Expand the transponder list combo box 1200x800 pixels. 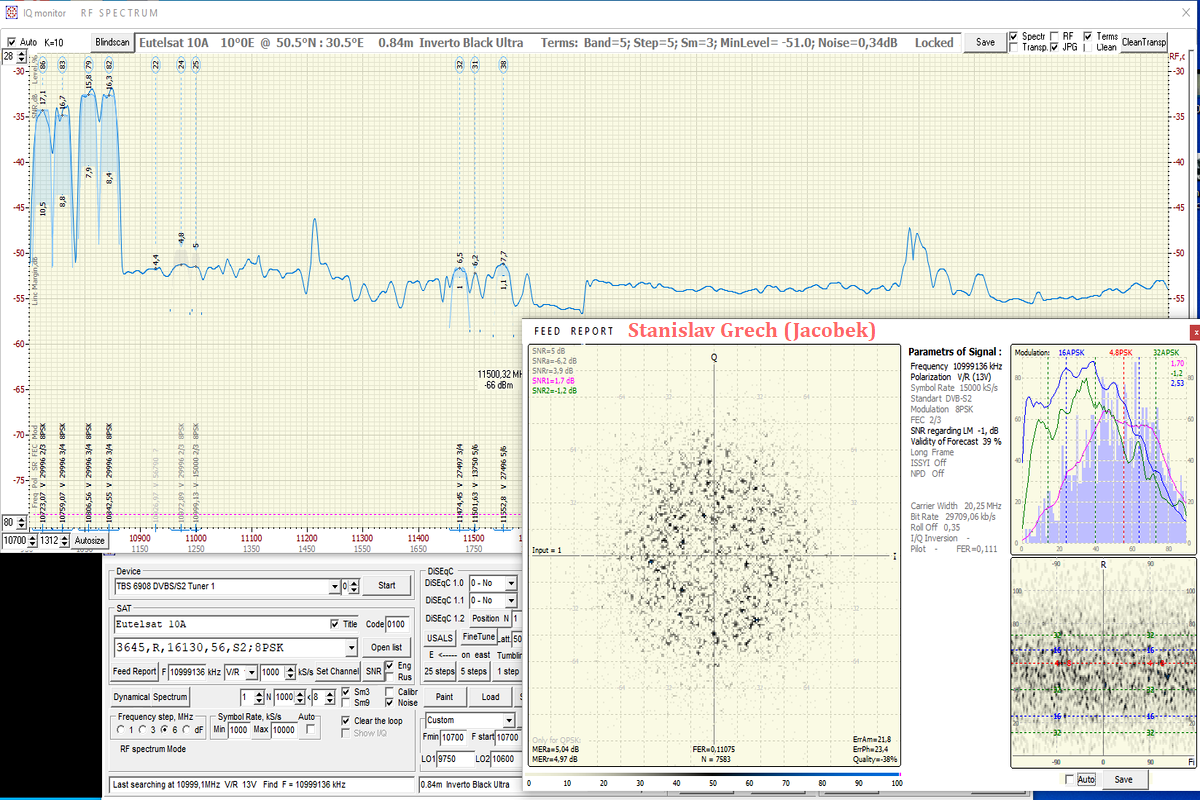(x=350, y=647)
